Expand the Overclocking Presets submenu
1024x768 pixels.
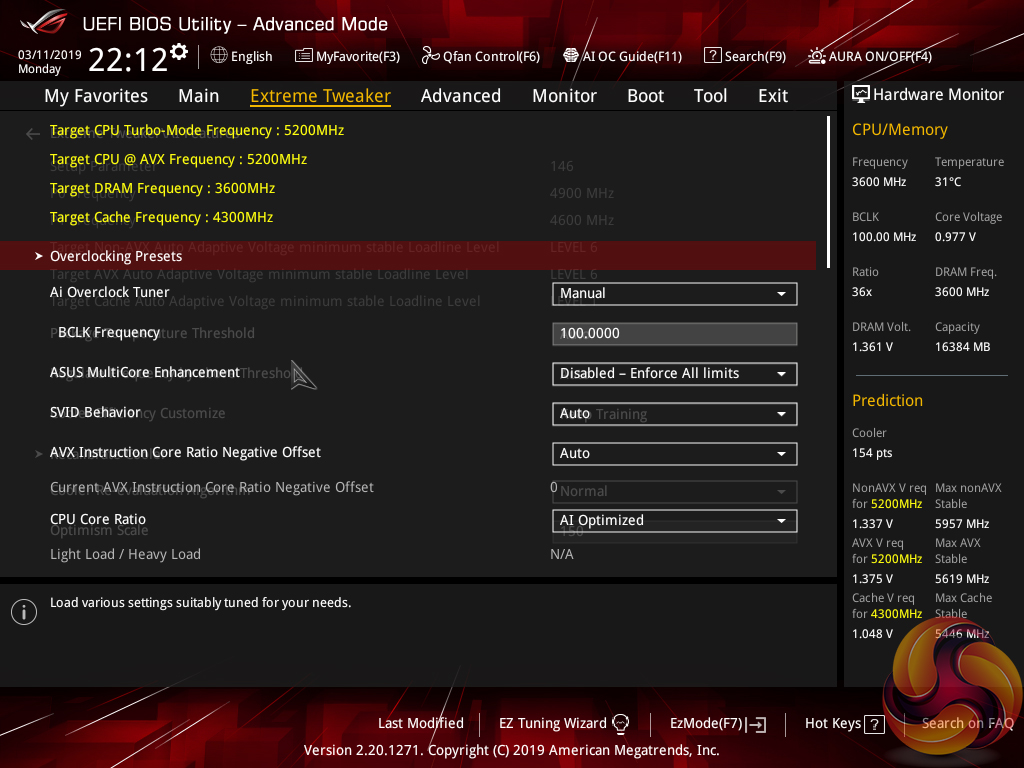[x=116, y=256]
